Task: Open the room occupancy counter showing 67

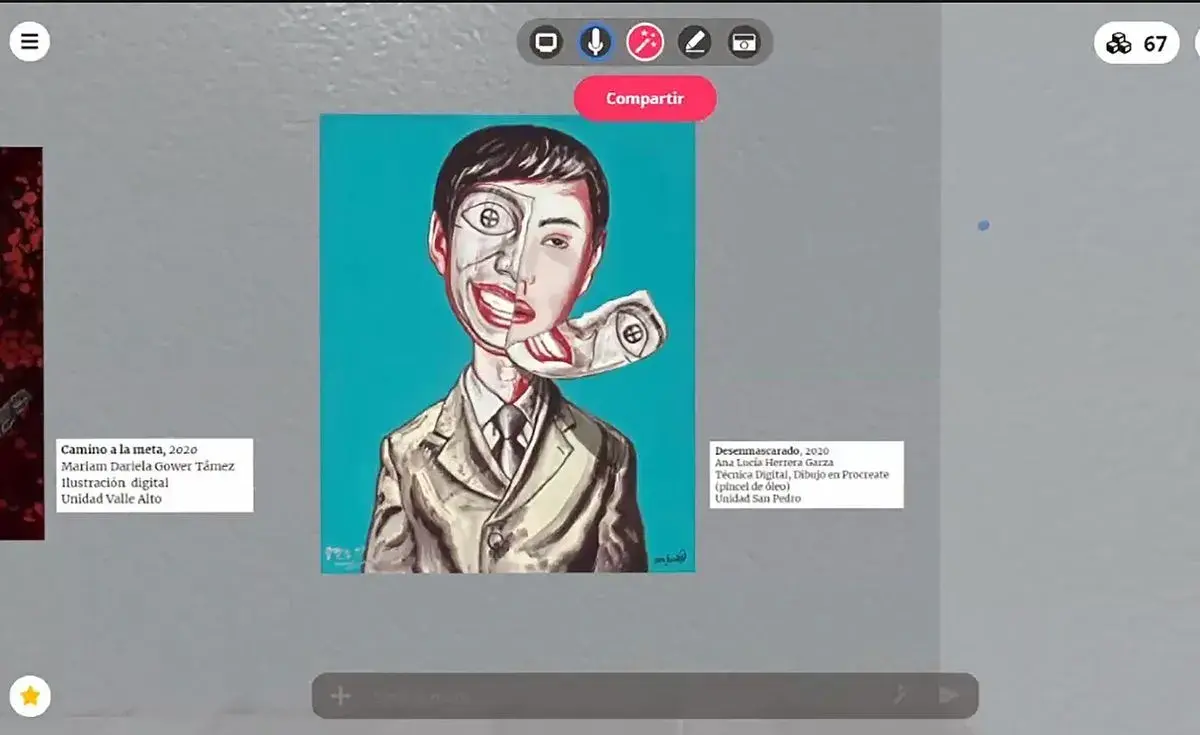Action: tap(1137, 43)
